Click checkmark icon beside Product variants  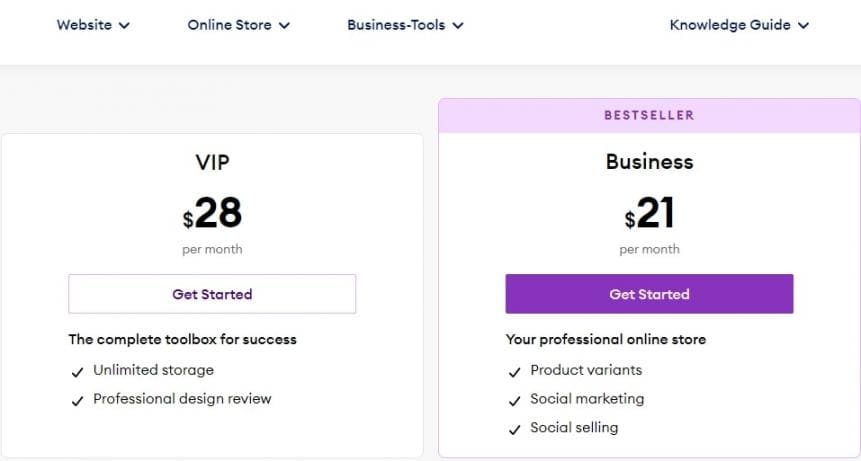tap(514, 372)
